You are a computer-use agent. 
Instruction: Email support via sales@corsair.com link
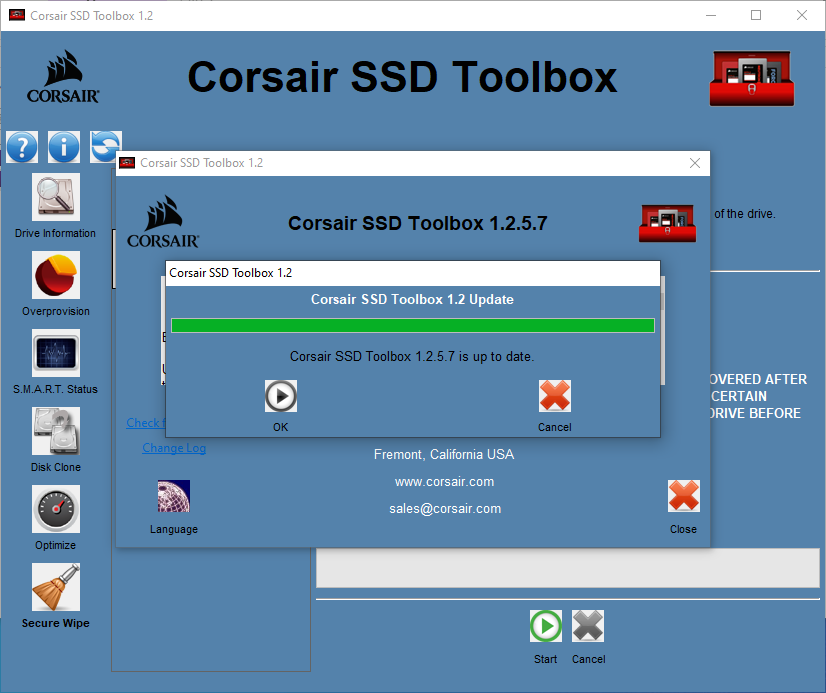[444, 508]
